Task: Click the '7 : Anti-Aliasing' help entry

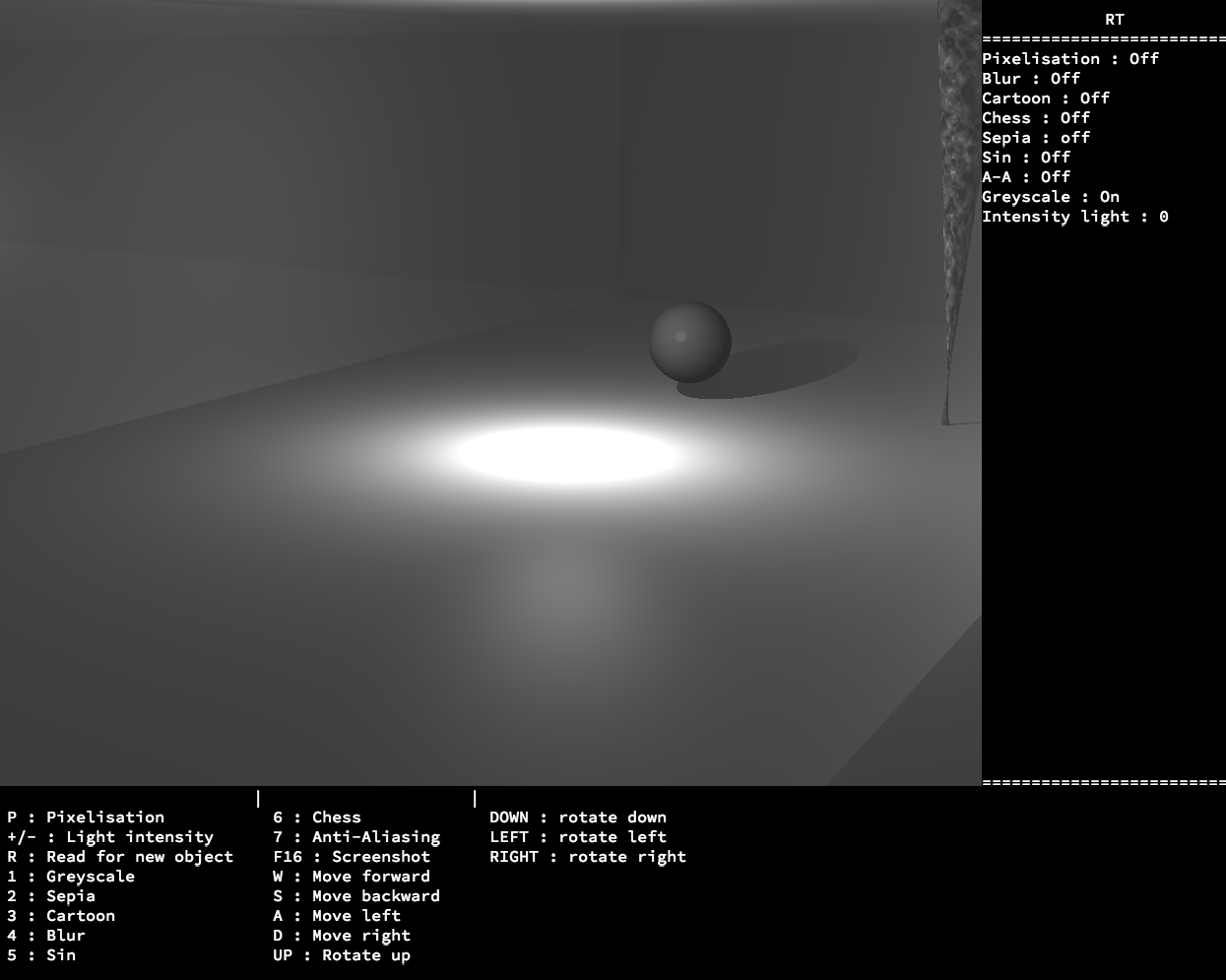Action: (356, 837)
